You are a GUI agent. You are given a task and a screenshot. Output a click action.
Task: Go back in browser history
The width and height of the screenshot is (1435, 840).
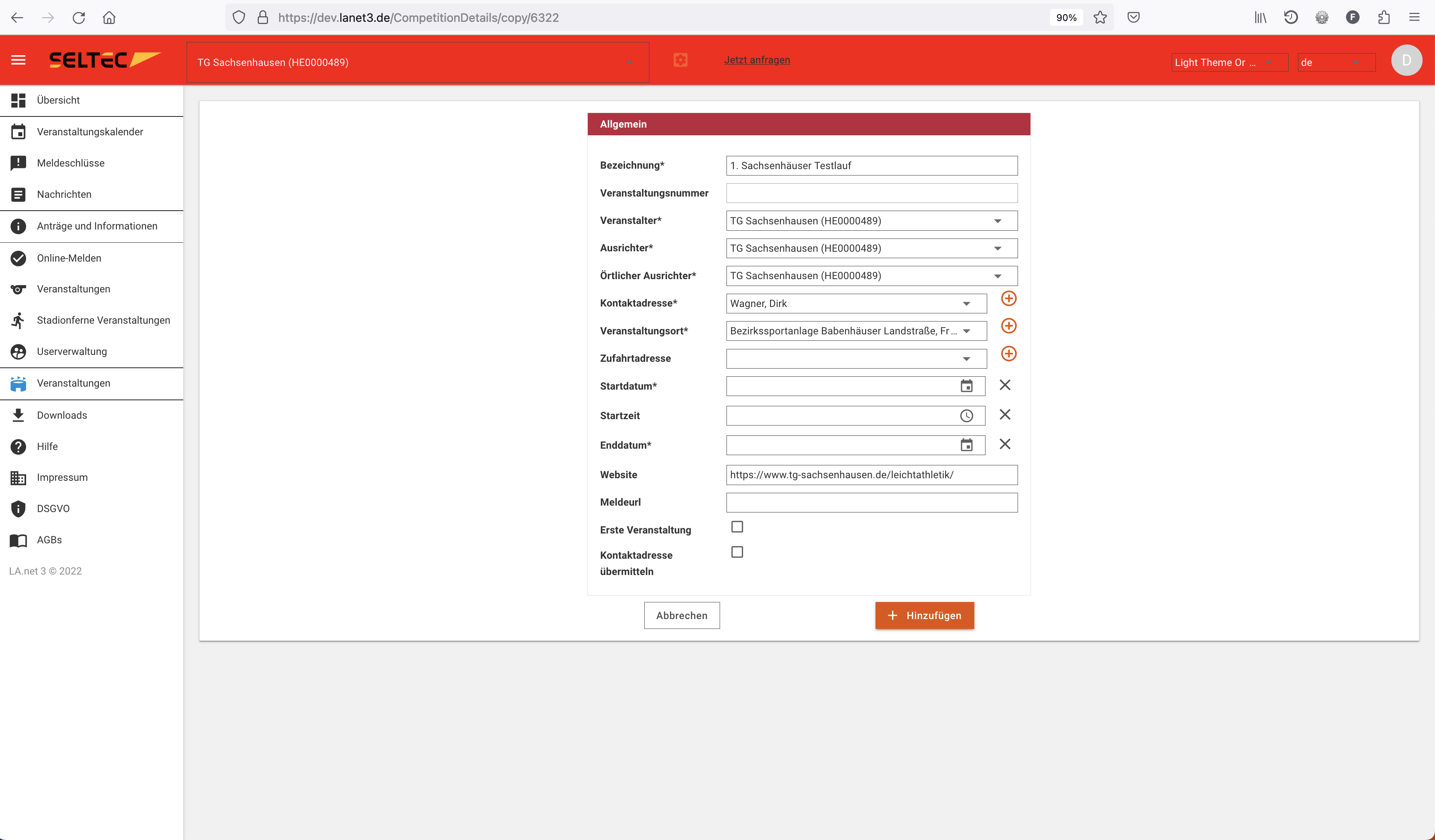17,18
